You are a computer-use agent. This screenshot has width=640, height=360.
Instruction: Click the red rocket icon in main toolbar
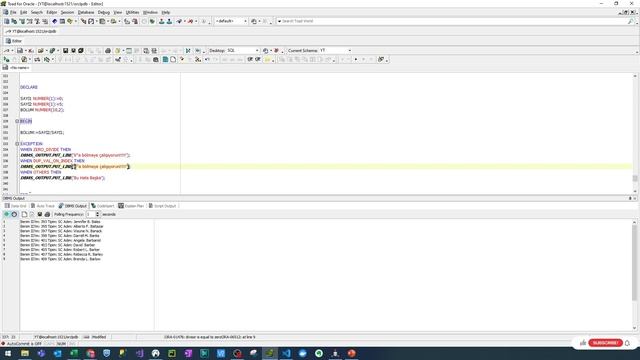[190, 21]
